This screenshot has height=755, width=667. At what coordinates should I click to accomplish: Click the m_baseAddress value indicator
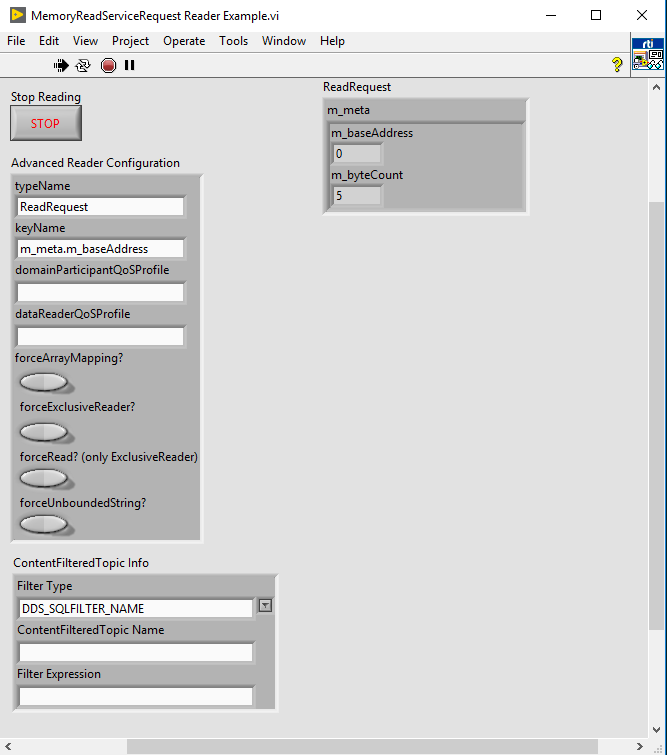[357, 154]
